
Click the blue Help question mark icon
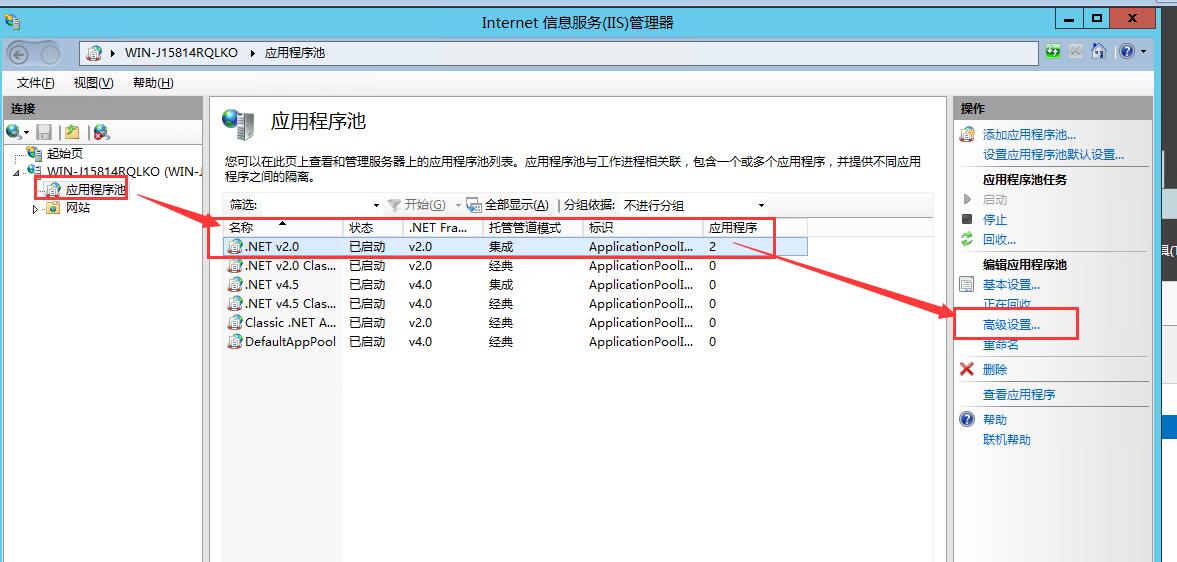coord(1127,52)
